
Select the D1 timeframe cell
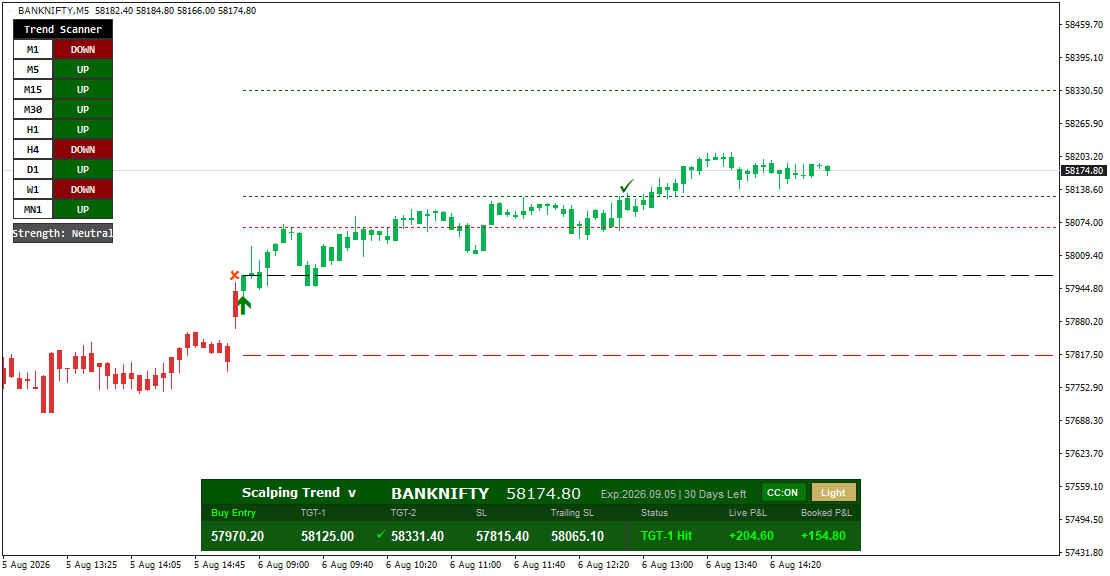pos(33,170)
